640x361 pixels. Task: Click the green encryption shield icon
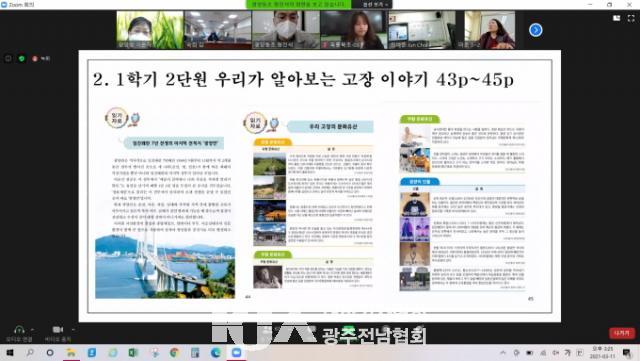pyautogui.click(x=22, y=59)
